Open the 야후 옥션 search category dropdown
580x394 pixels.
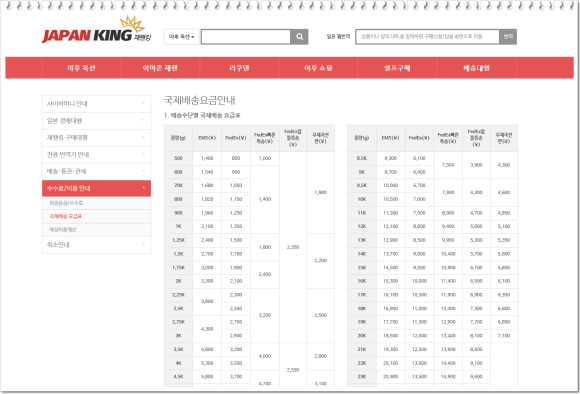[182, 37]
